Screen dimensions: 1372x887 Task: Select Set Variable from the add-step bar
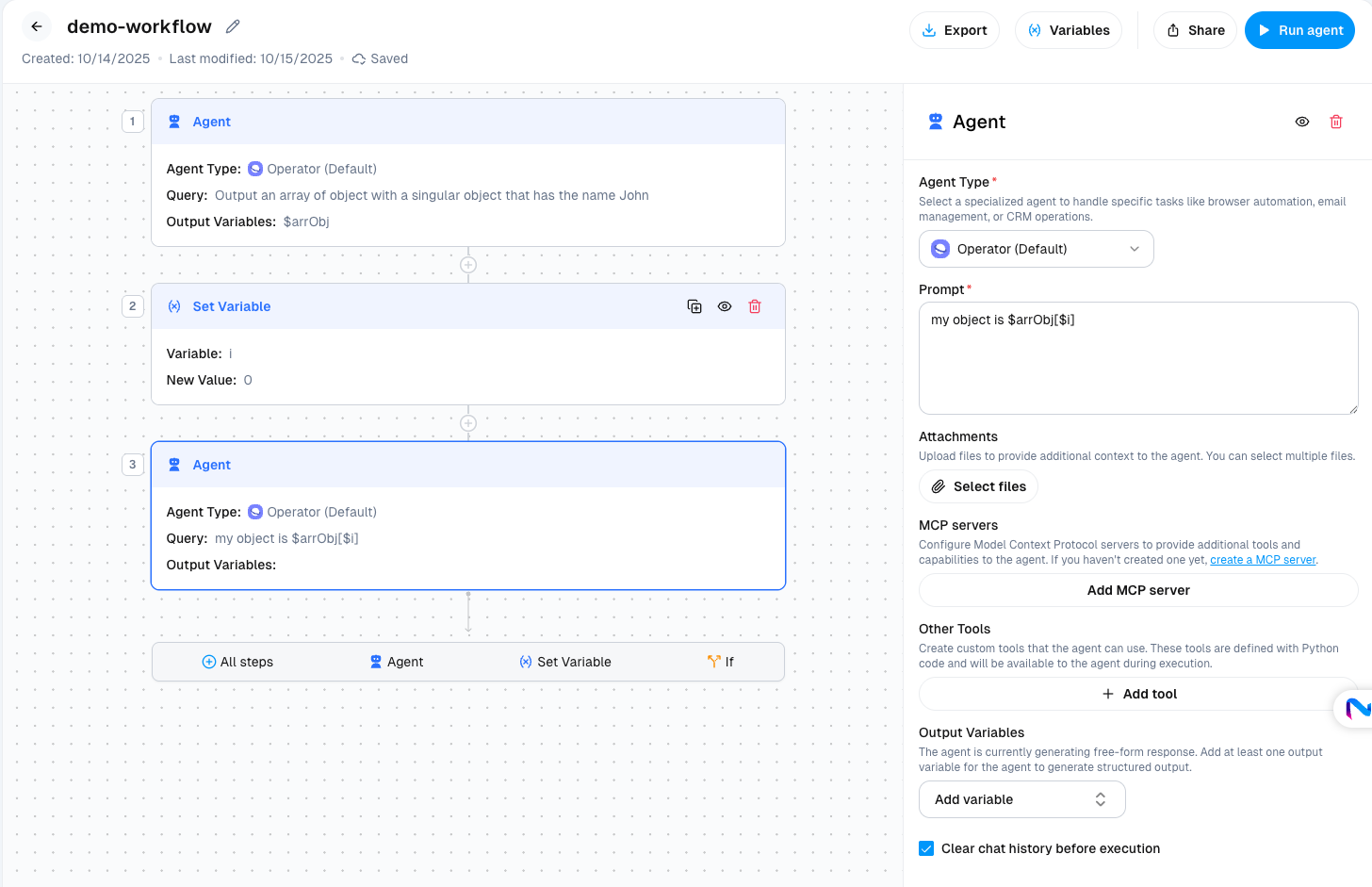tap(565, 662)
